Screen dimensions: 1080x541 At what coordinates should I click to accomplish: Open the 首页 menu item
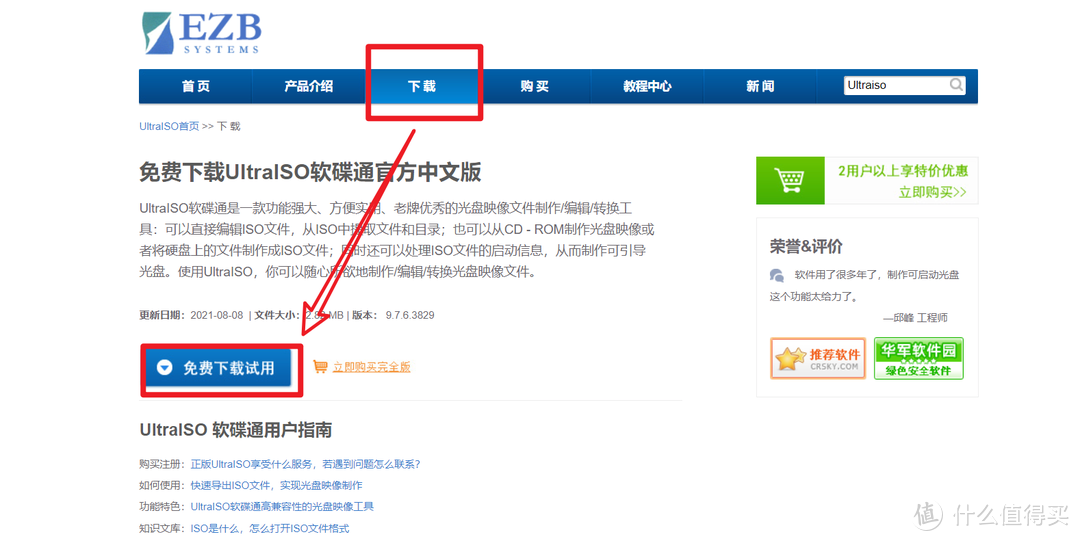196,86
